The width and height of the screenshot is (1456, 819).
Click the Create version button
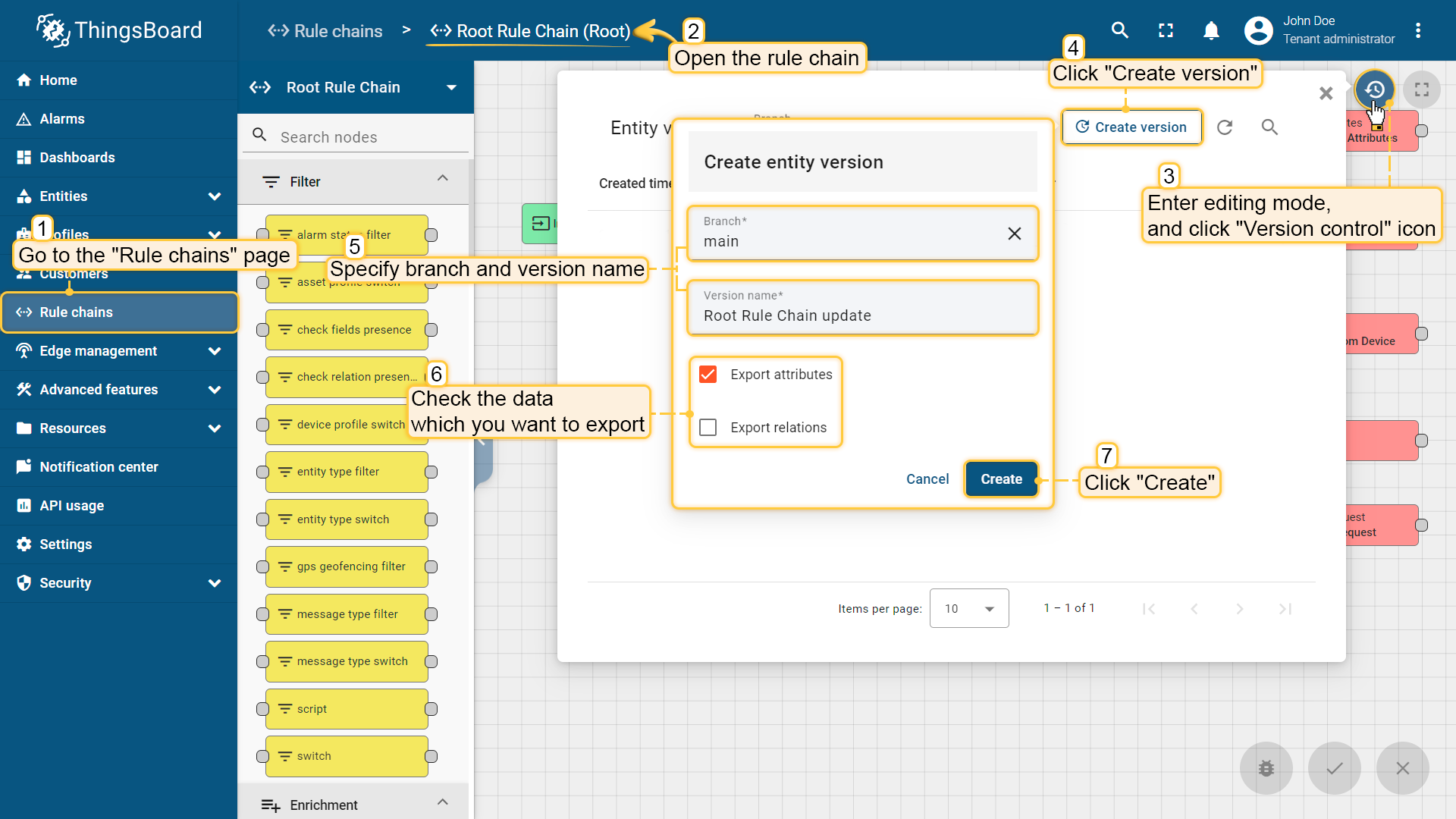coord(1131,127)
